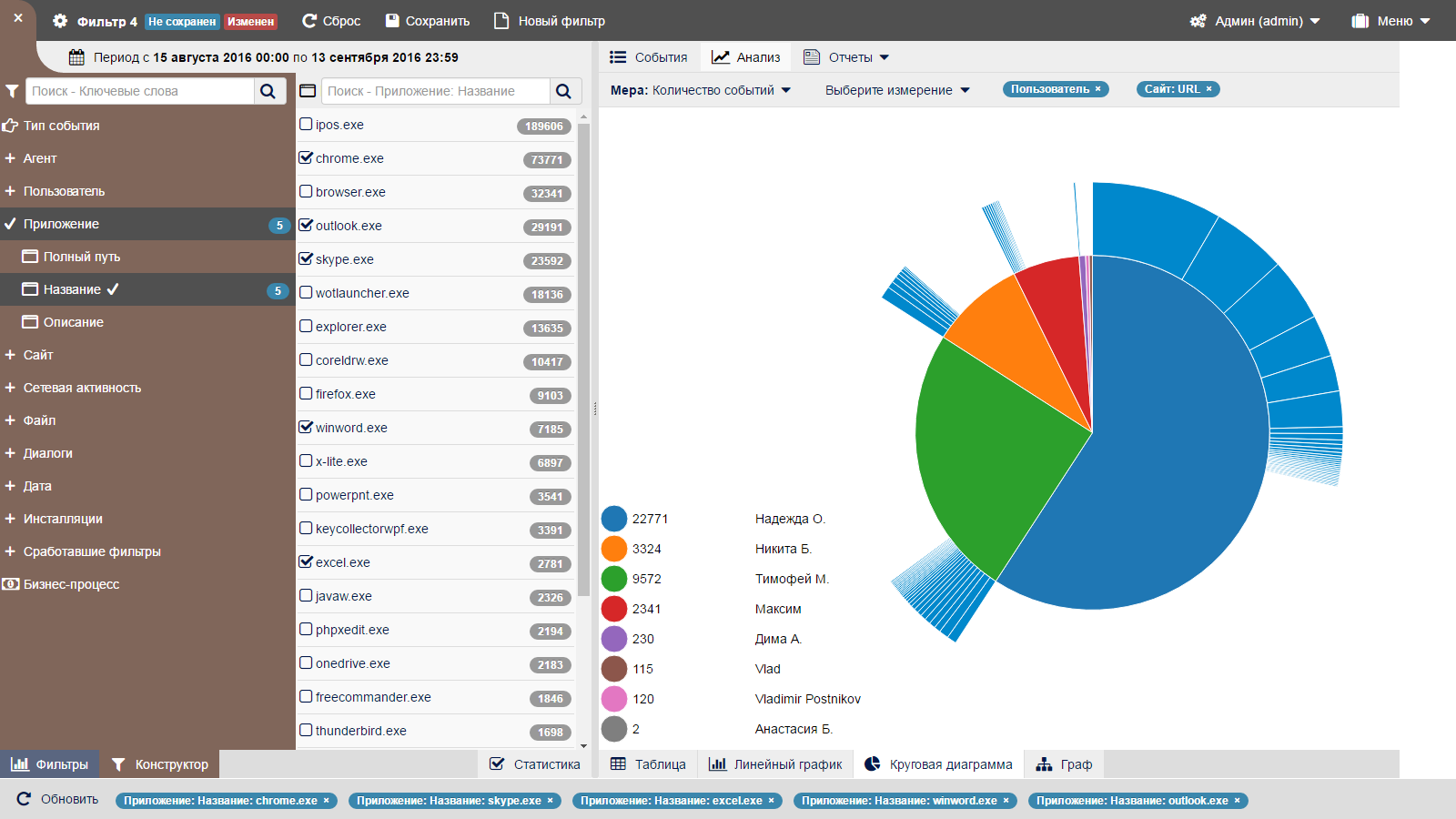Expand the Сетевая активность filter group
The width and height of the screenshot is (1456, 819).
[x=82, y=388]
